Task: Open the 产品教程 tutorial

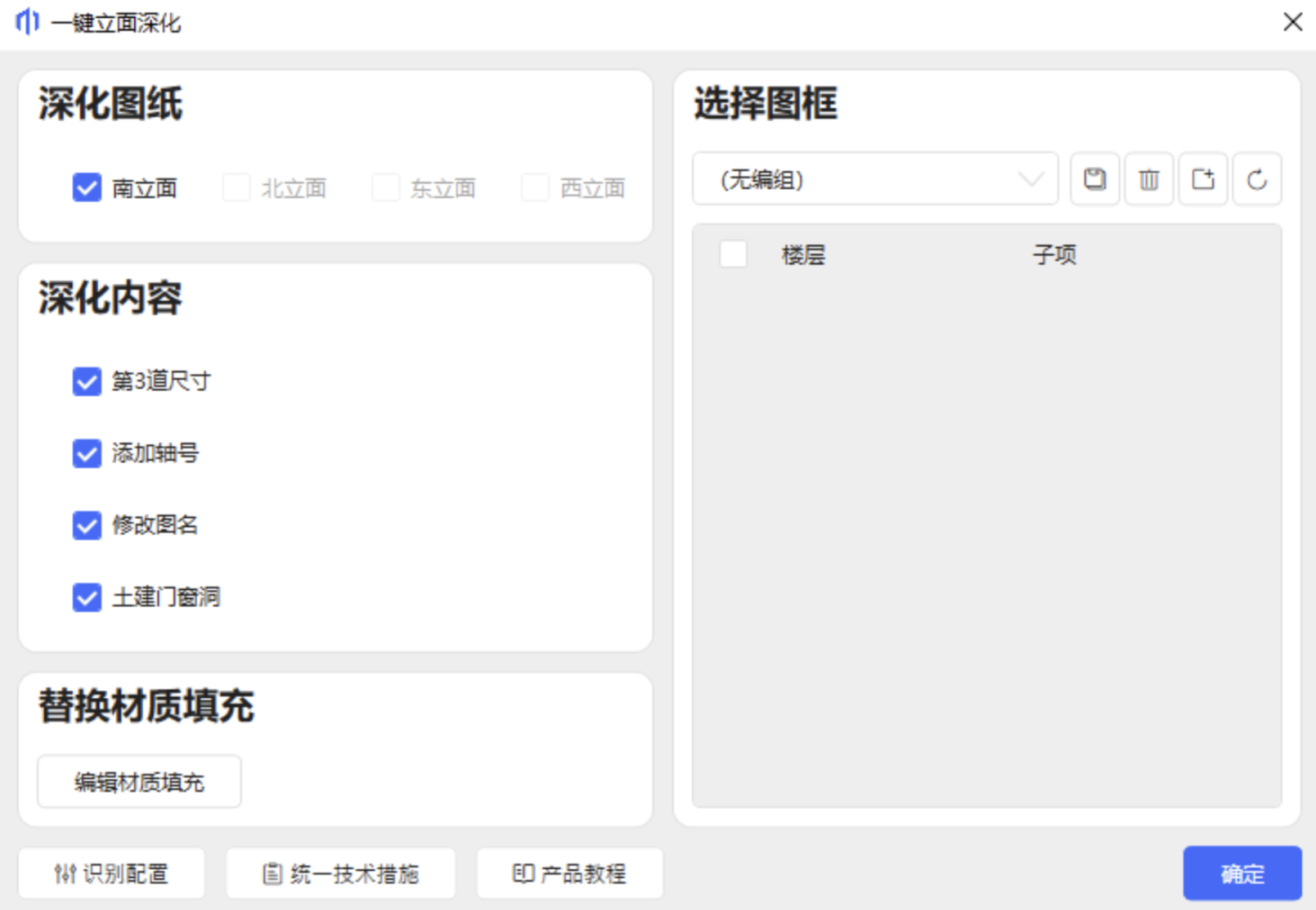Action: point(569,874)
